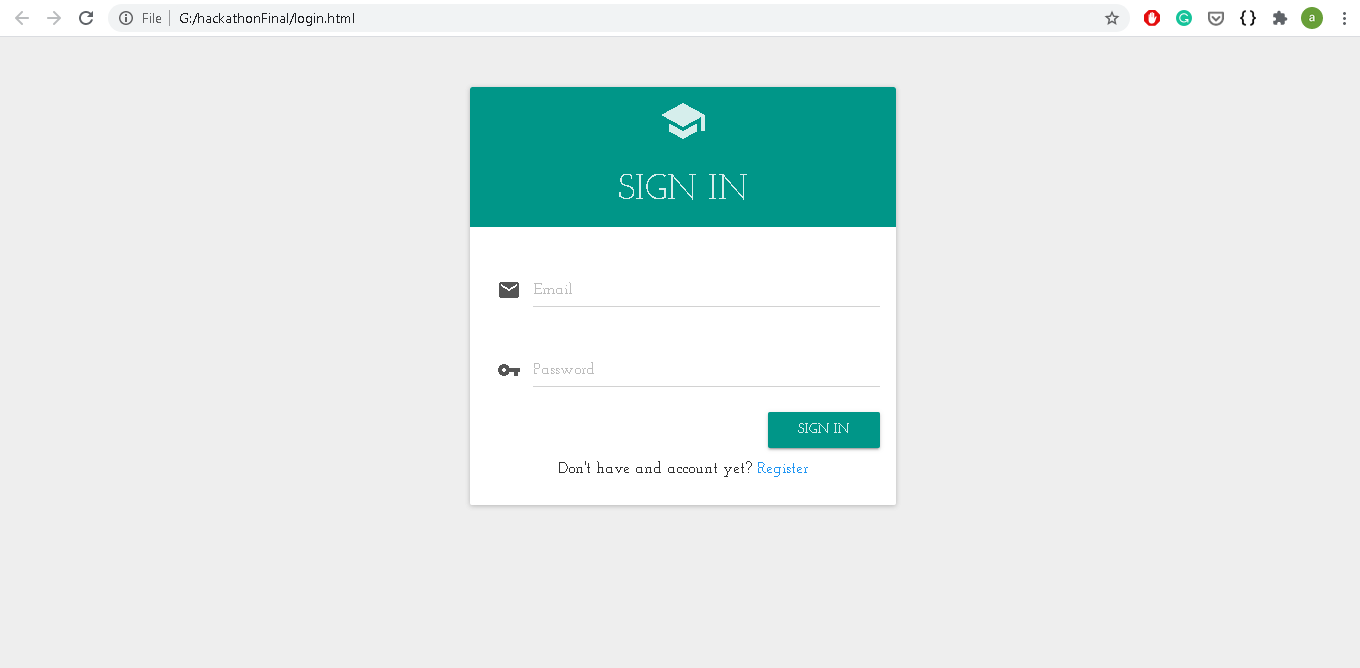This screenshot has height=668, width=1360.
Task: Click the browser forward arrow
Action: click(54, 18)
